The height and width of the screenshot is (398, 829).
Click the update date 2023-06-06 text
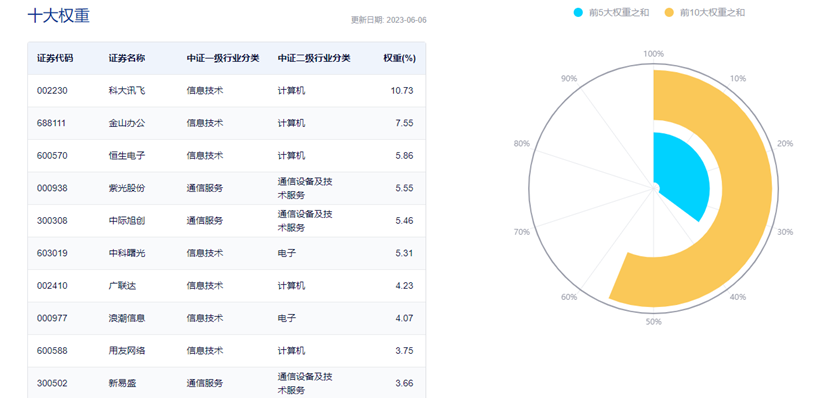(389, 20)
